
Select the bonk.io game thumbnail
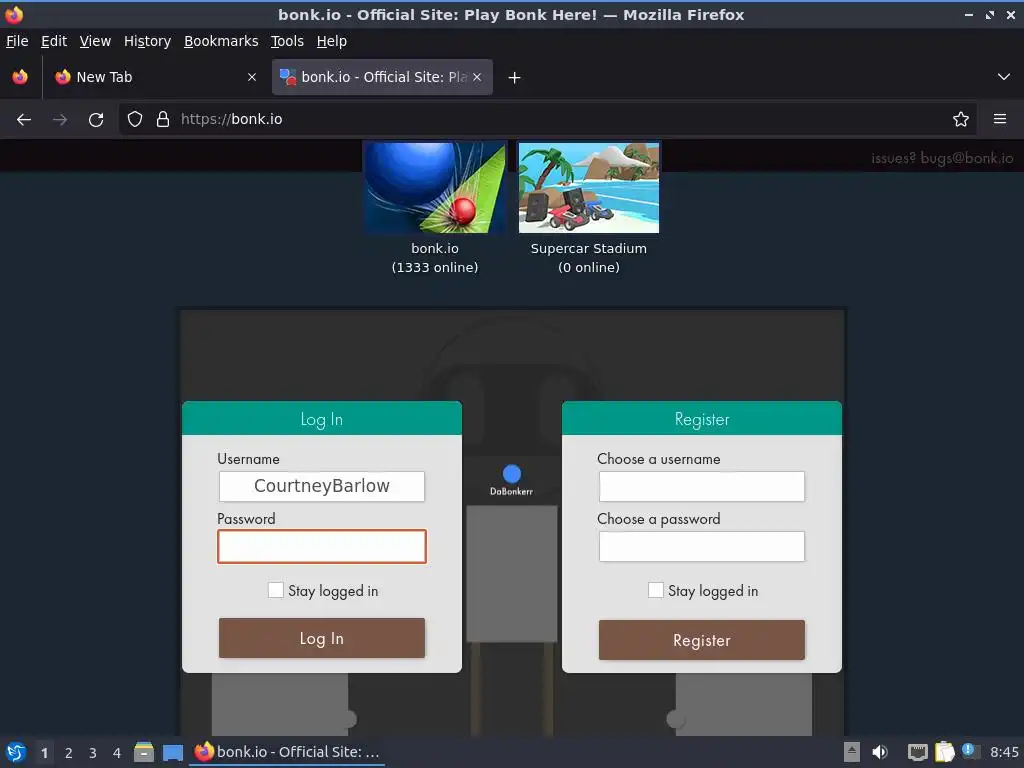(x=435, y=187)
